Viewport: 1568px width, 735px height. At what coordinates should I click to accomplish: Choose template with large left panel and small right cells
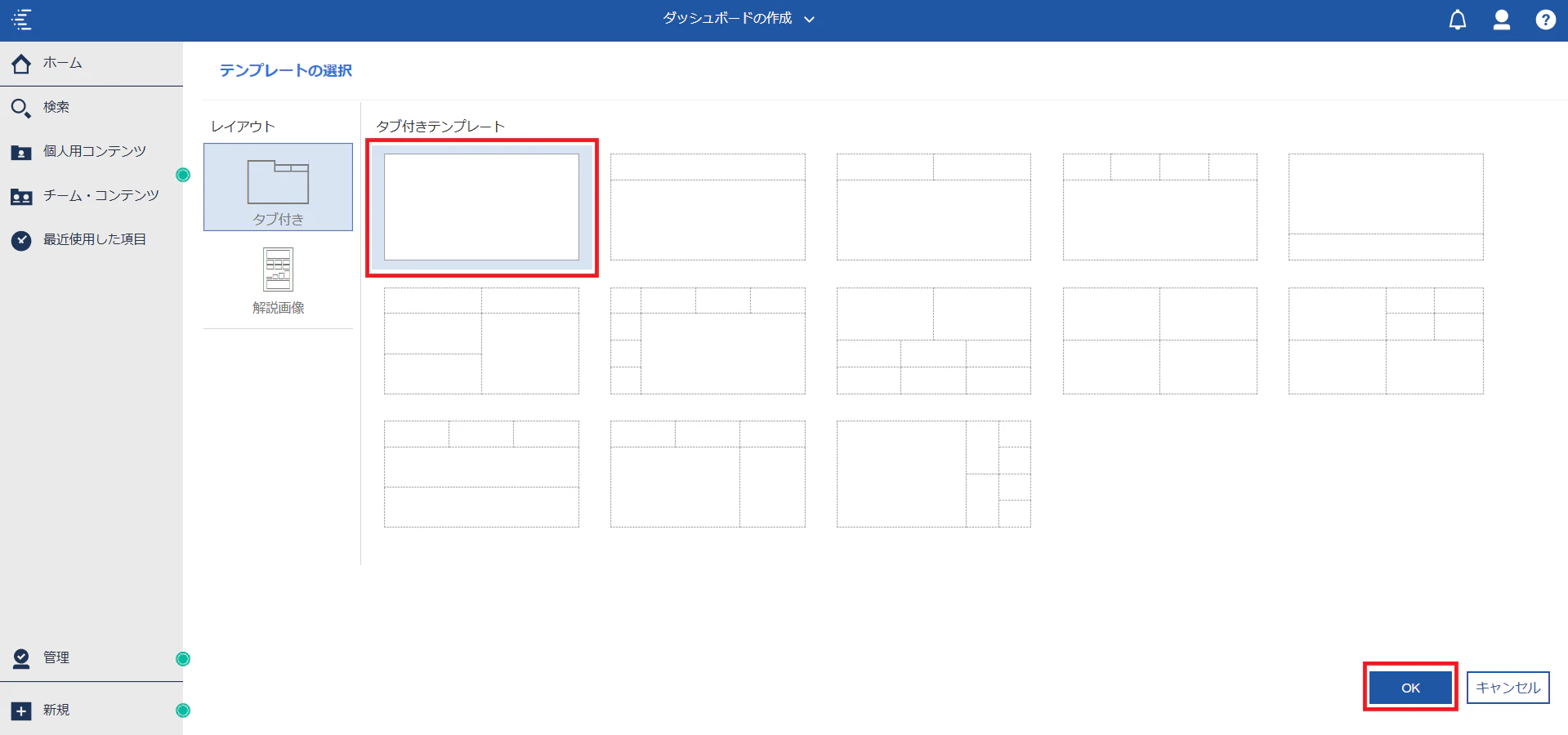click(934, 474)
